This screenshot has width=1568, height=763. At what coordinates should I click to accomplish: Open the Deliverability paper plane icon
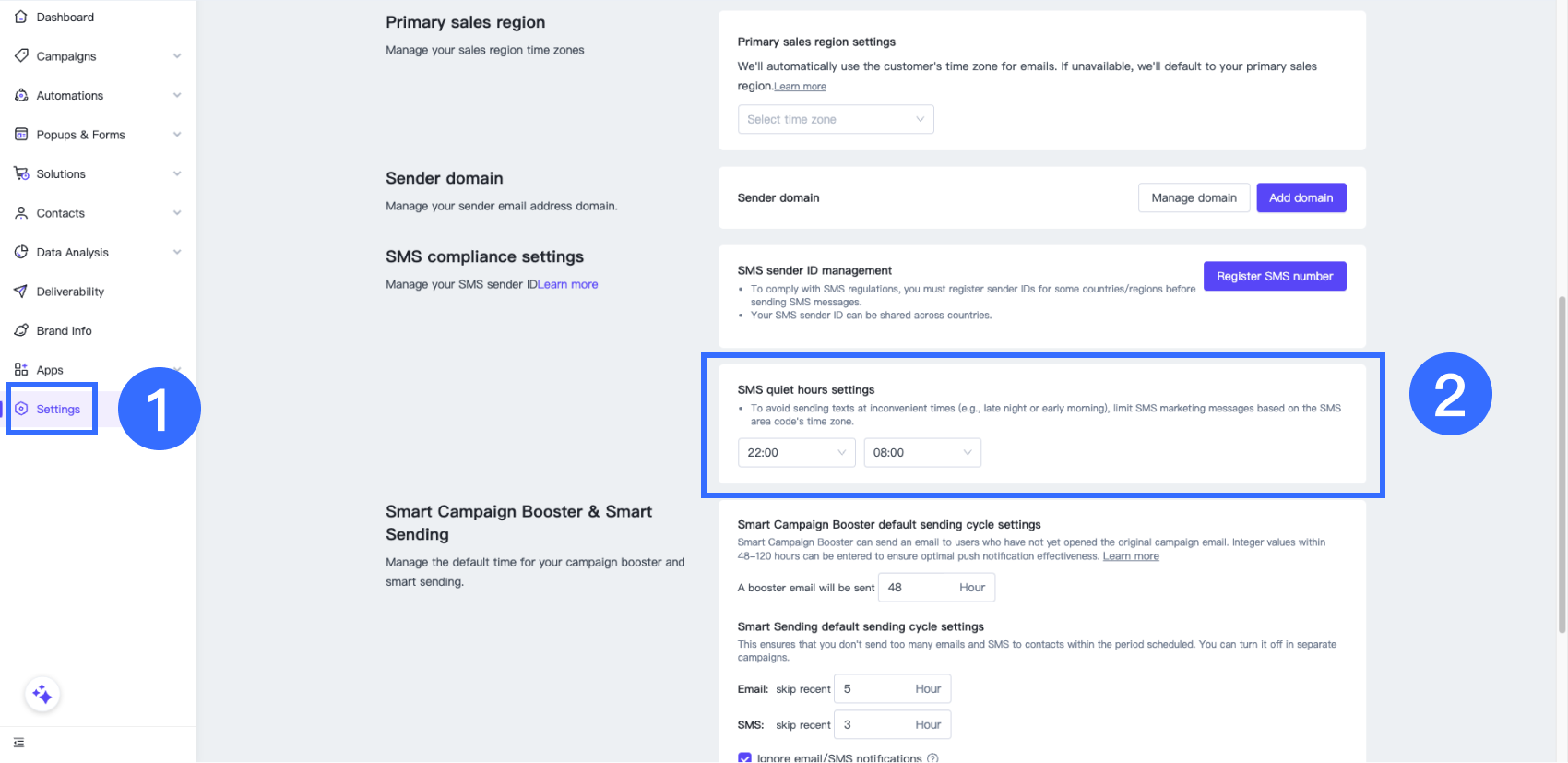pyautogui.click(x=21, y=292)
